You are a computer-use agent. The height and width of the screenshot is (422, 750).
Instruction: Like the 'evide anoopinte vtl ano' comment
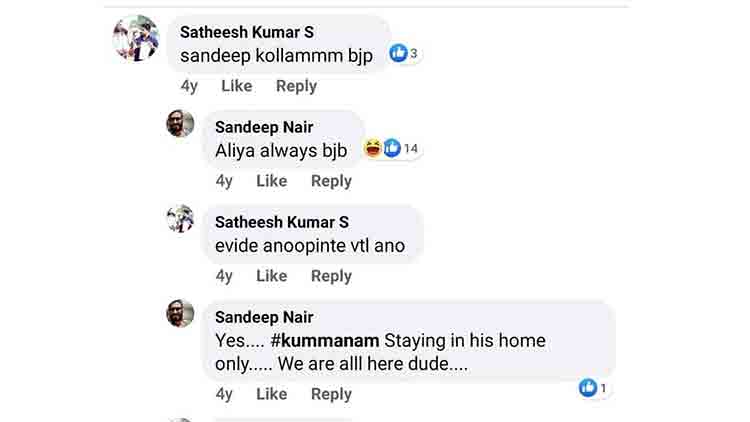point(271,276)
